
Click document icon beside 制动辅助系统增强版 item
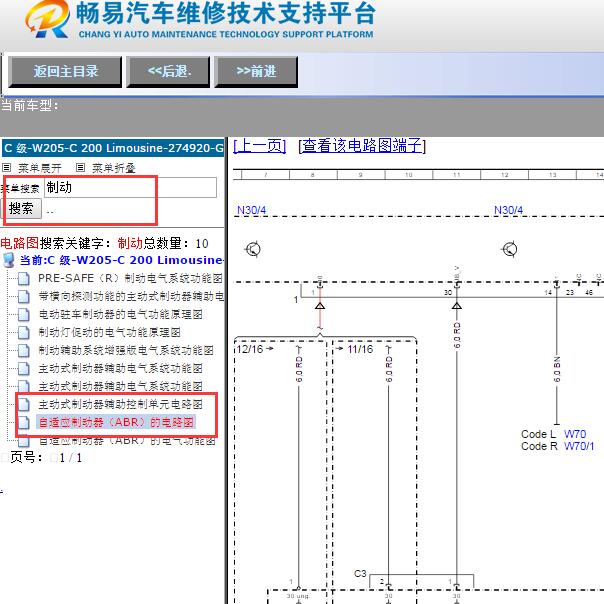tap(23, 350)
